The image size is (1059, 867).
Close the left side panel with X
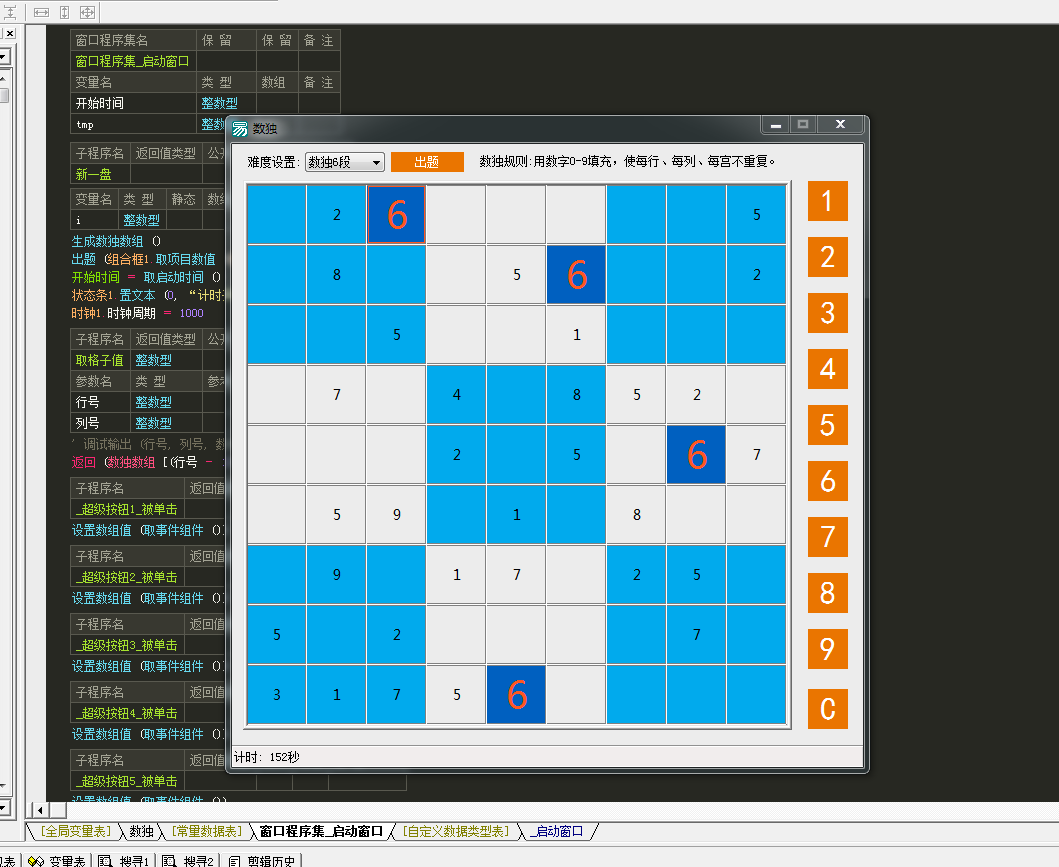coord(9,33)
